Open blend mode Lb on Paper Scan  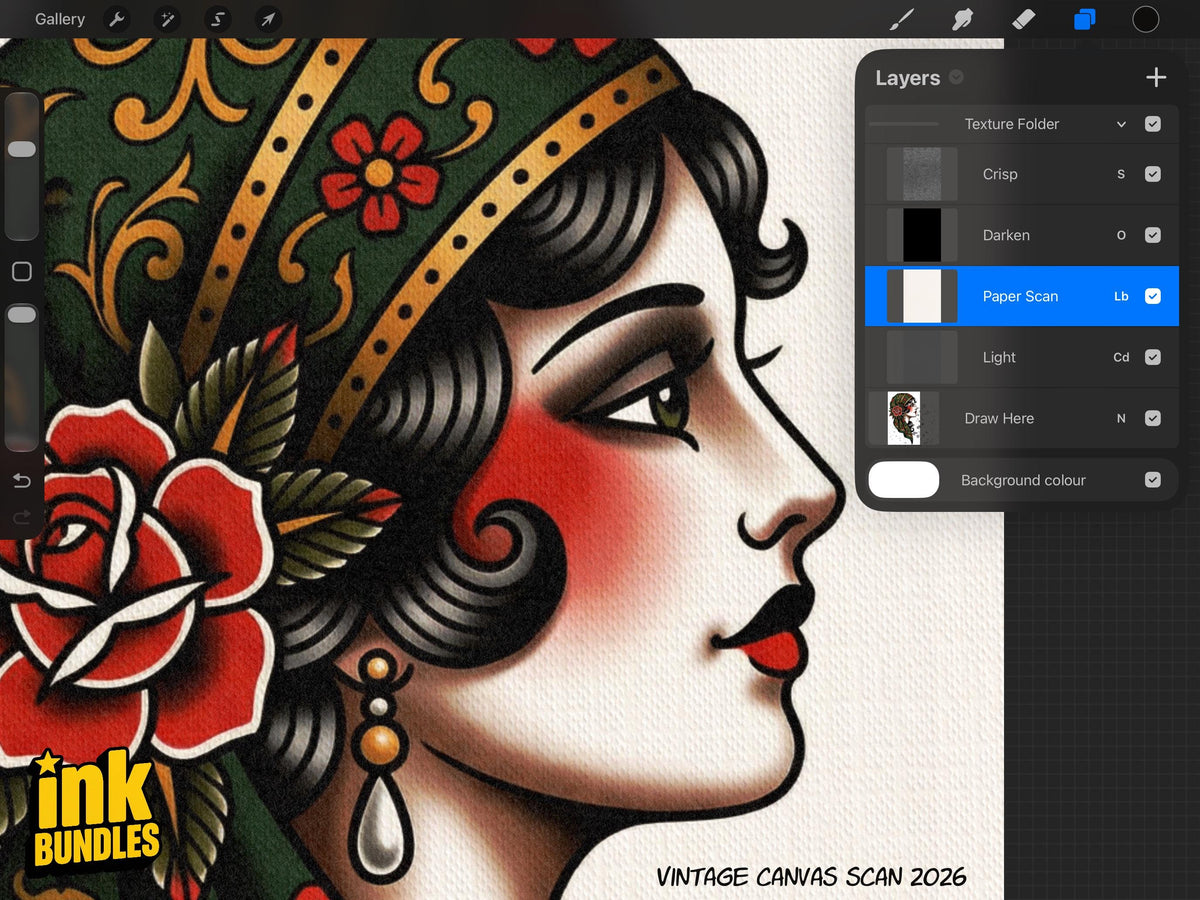[1121, 296]
